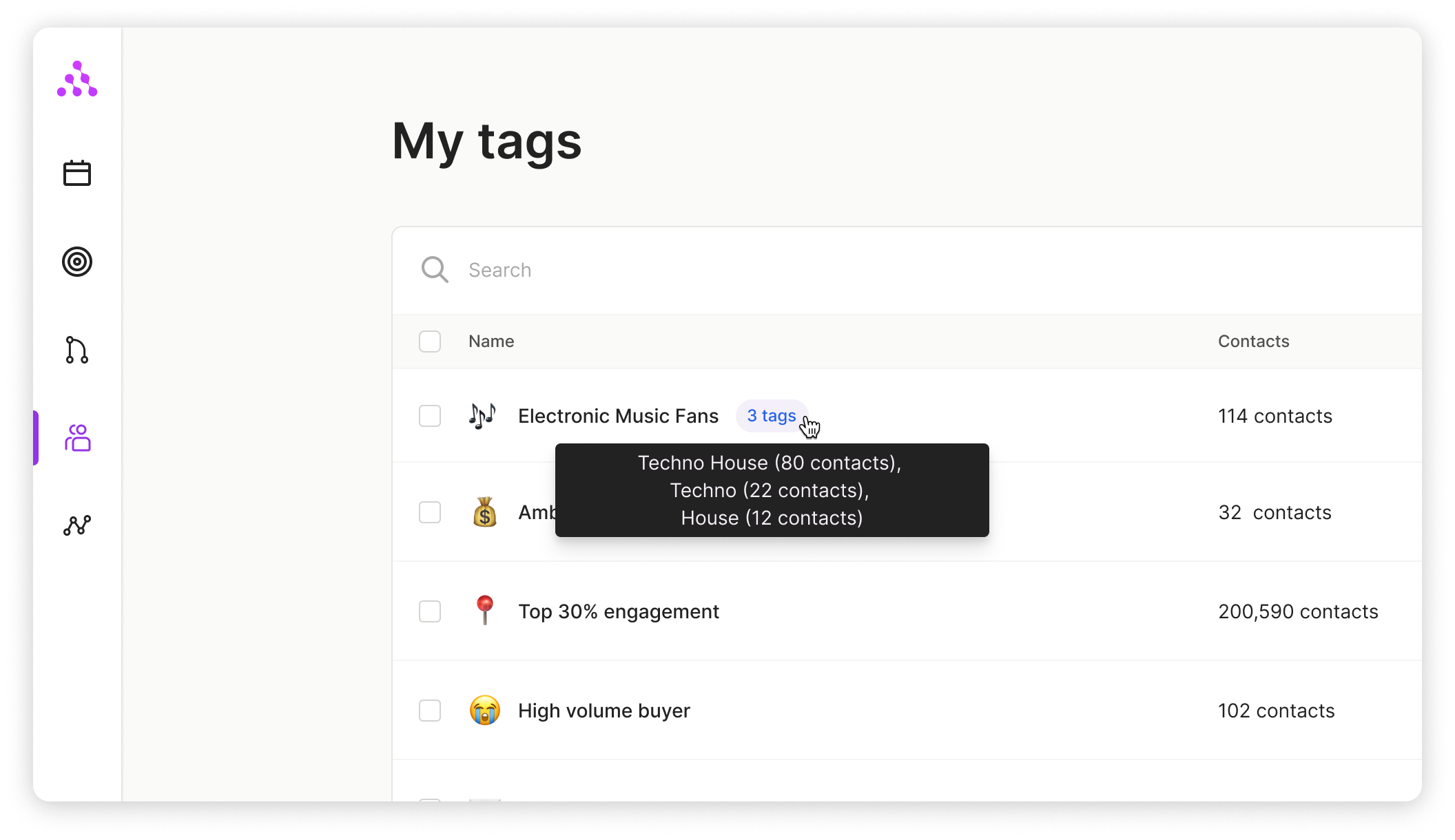Click the crying face emoji icon
The width and height of the screenshot is (1455, 840).
(x=485, y=711)
